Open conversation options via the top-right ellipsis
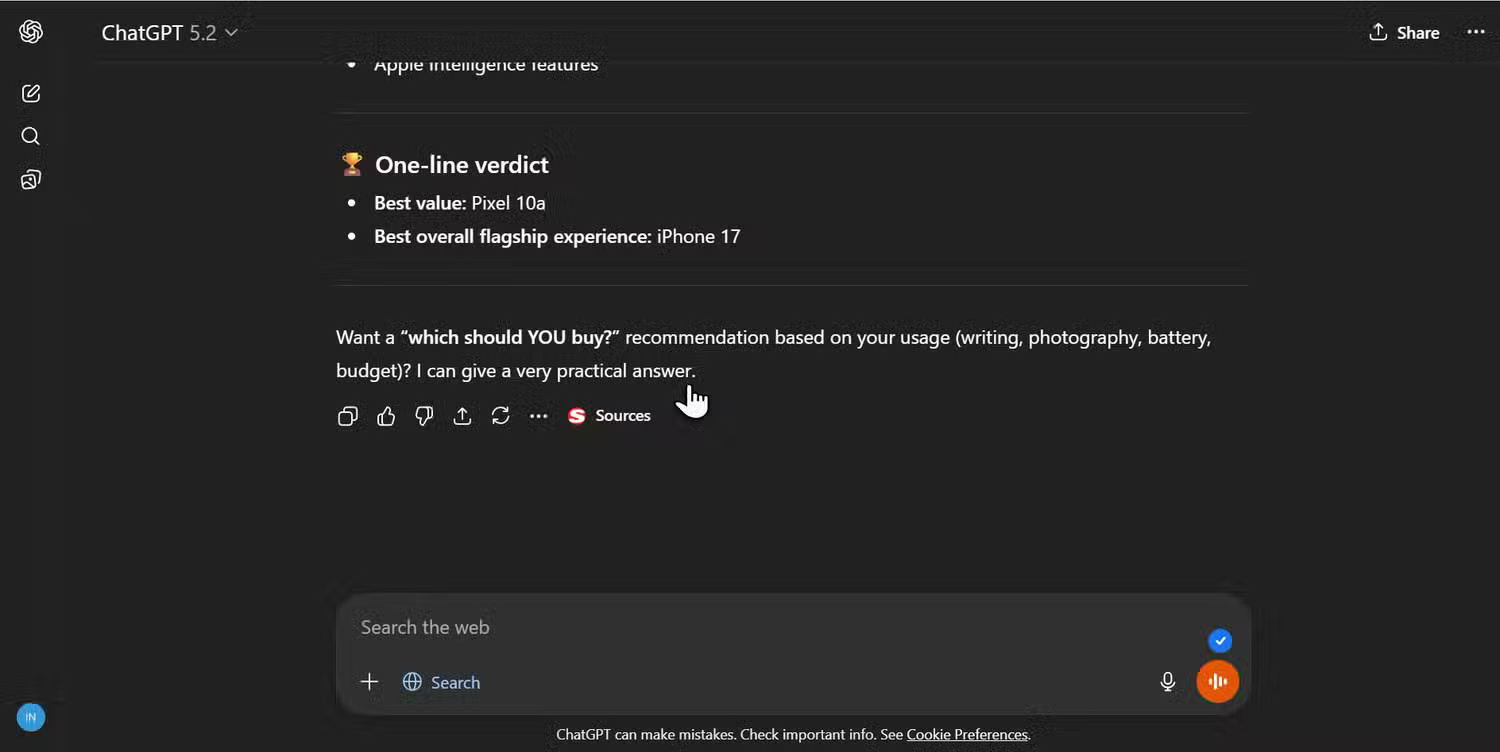The width and height of the screenshot is (1500, 752). 1477,31
